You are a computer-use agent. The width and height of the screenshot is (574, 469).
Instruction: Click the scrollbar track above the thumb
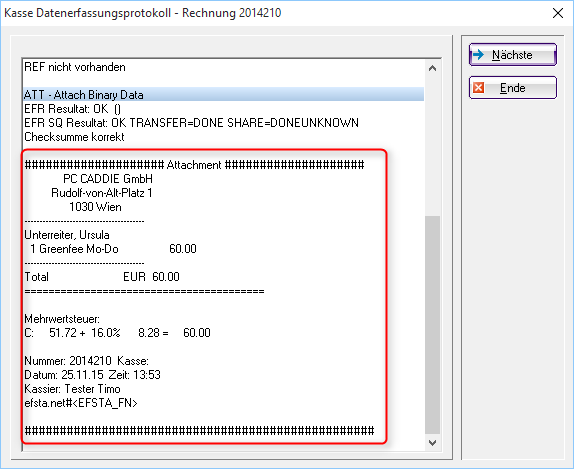432,146
